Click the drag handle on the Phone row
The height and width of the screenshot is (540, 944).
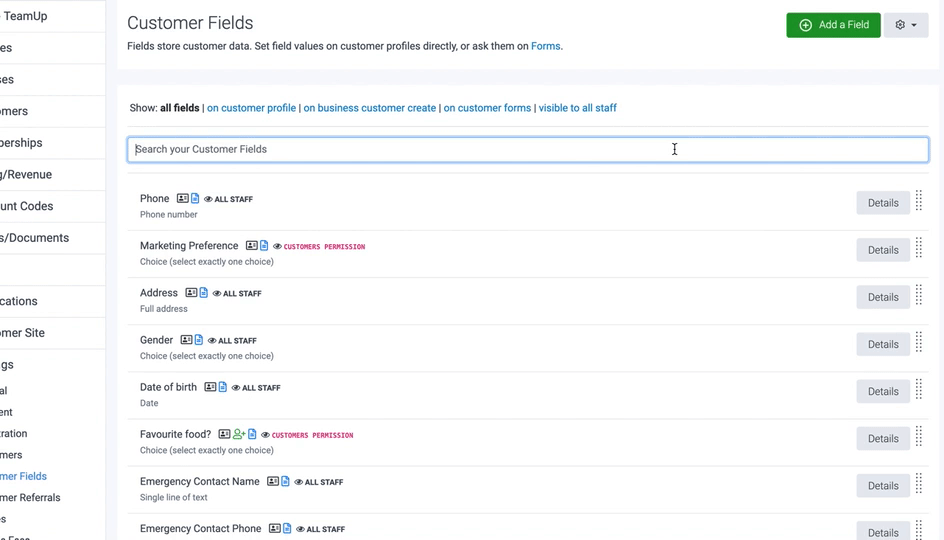pos(918,202)
